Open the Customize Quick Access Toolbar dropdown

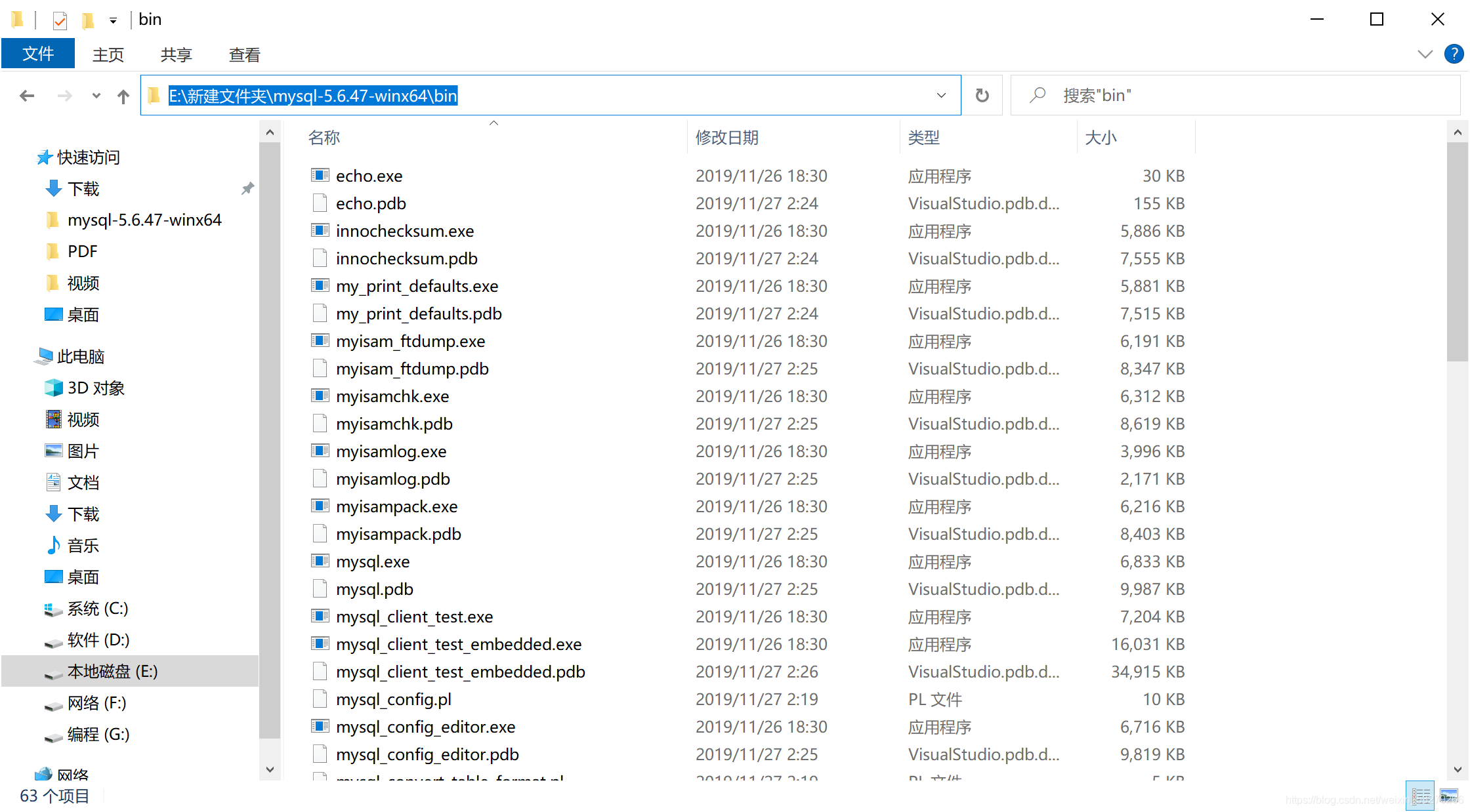click(x=113, y=21)
